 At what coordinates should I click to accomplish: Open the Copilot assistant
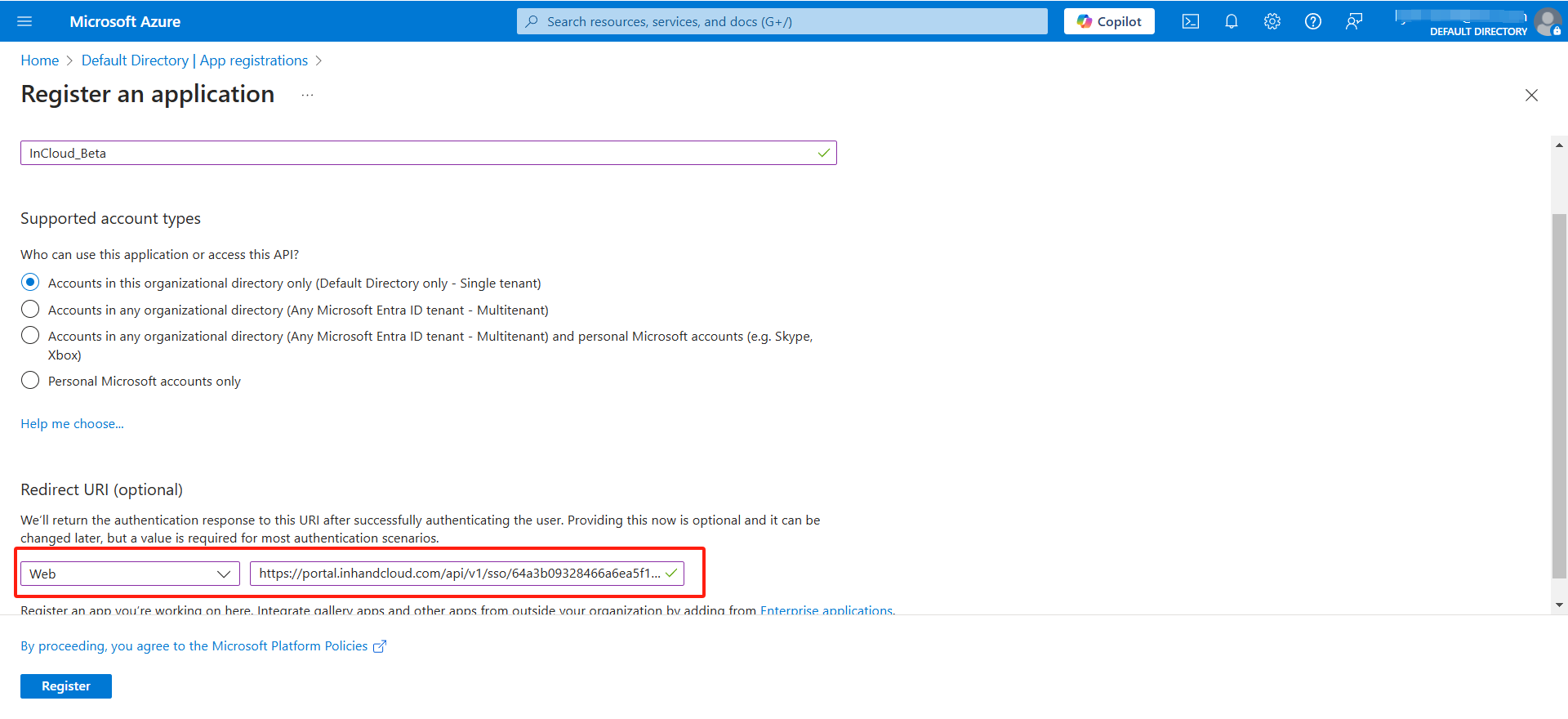coord(1109,21)
